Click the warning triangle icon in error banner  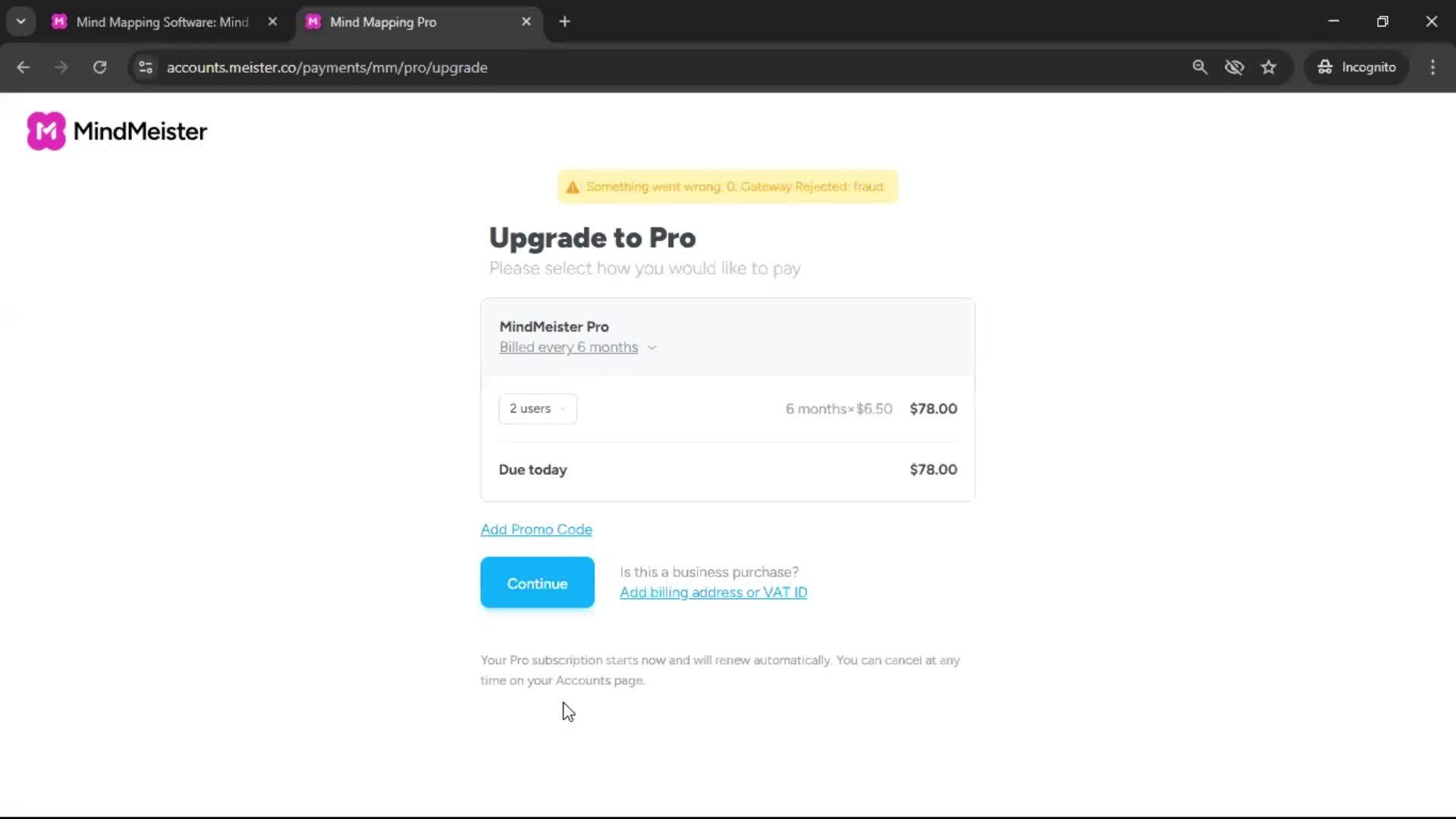[x=573, y=187]
